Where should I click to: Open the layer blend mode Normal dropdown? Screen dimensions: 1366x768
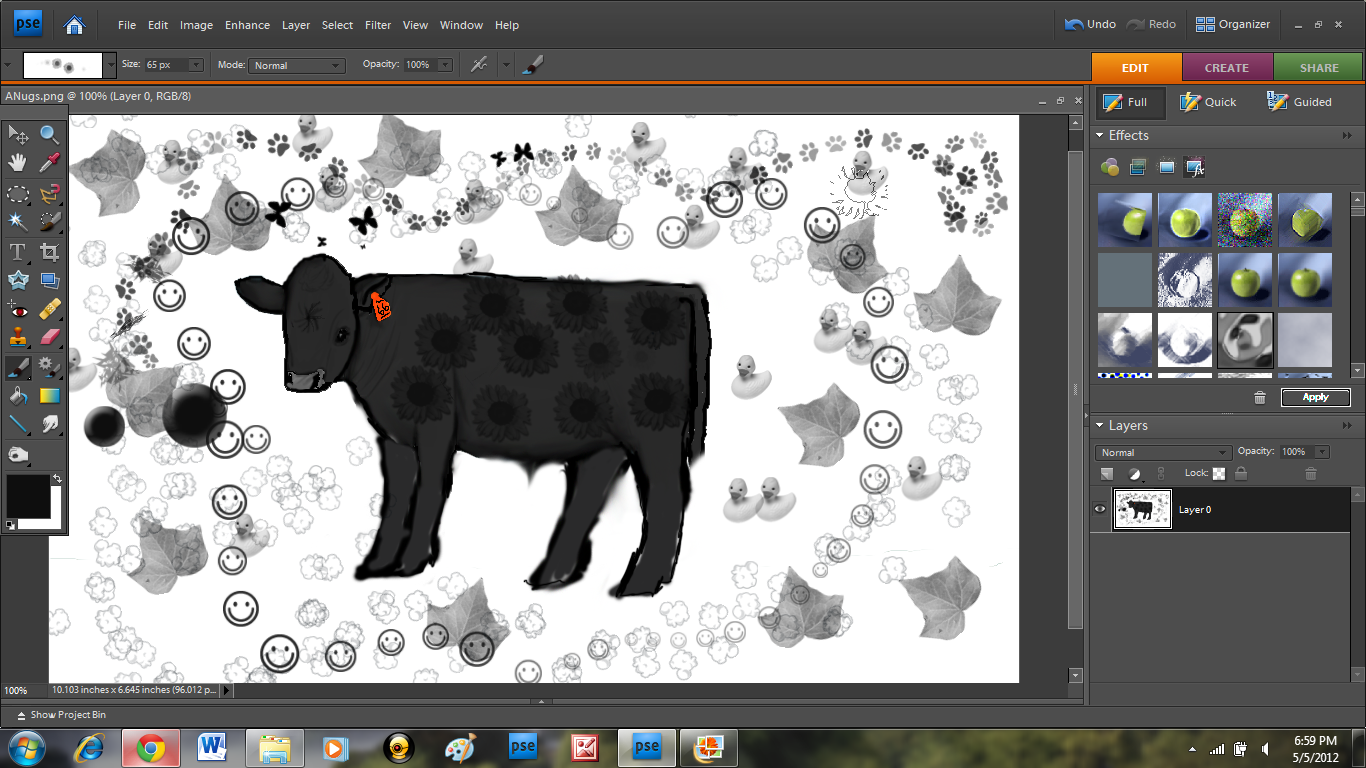point(1163,453)
